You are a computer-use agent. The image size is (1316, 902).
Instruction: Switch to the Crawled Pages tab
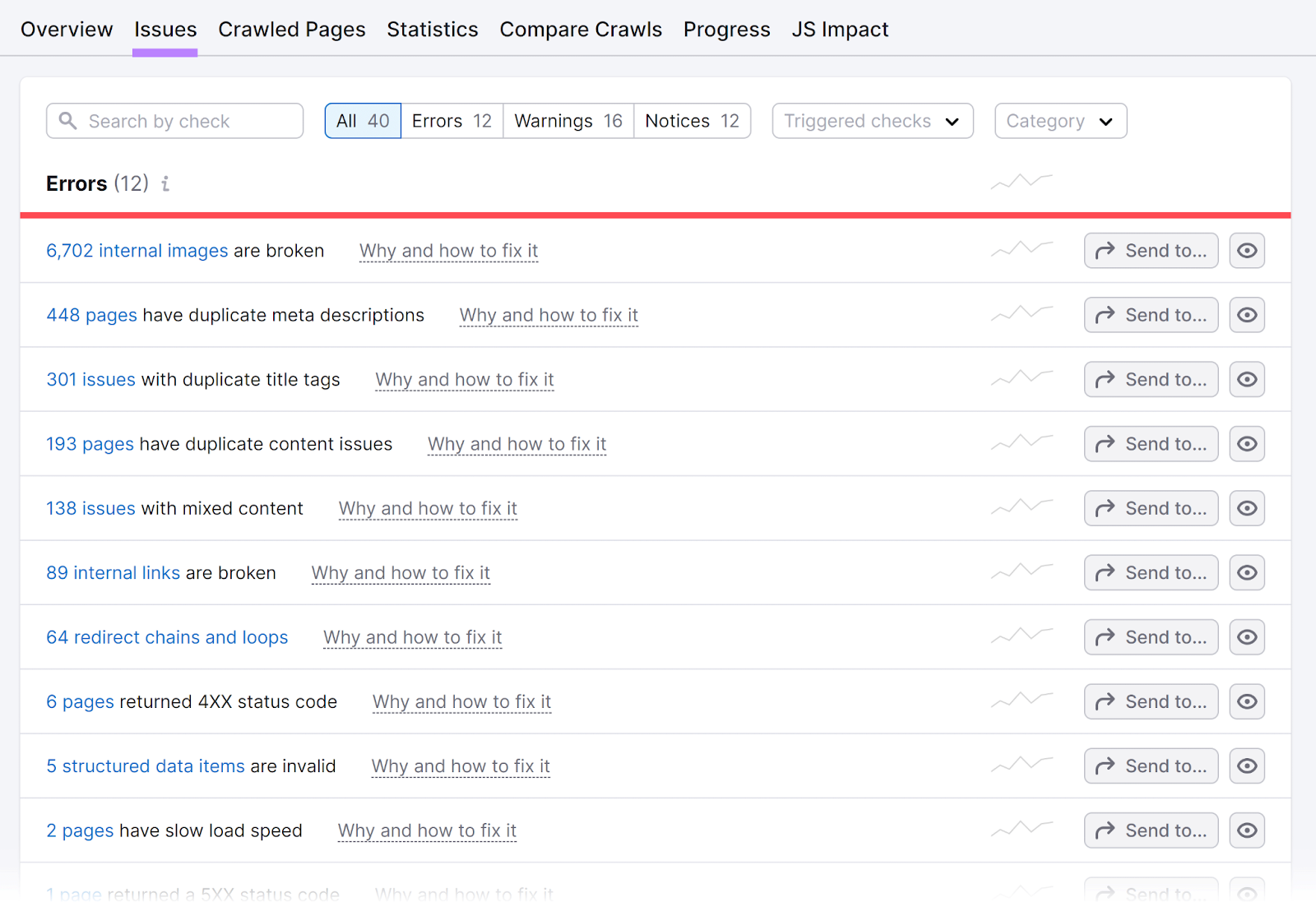(x=291, y=29)
